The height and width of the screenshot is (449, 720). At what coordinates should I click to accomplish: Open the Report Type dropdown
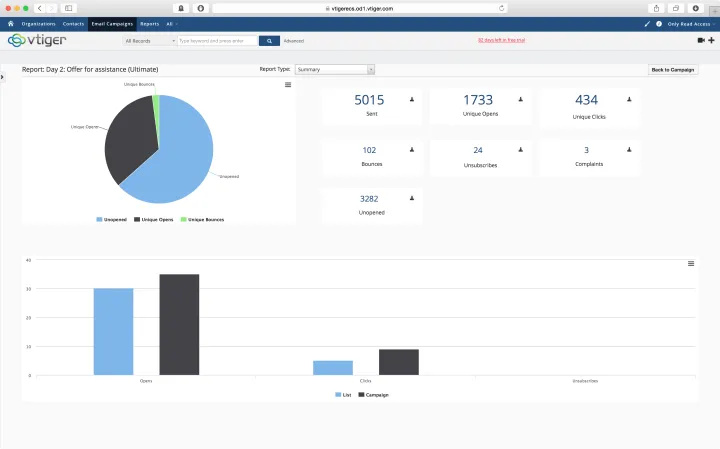(335, 70)
